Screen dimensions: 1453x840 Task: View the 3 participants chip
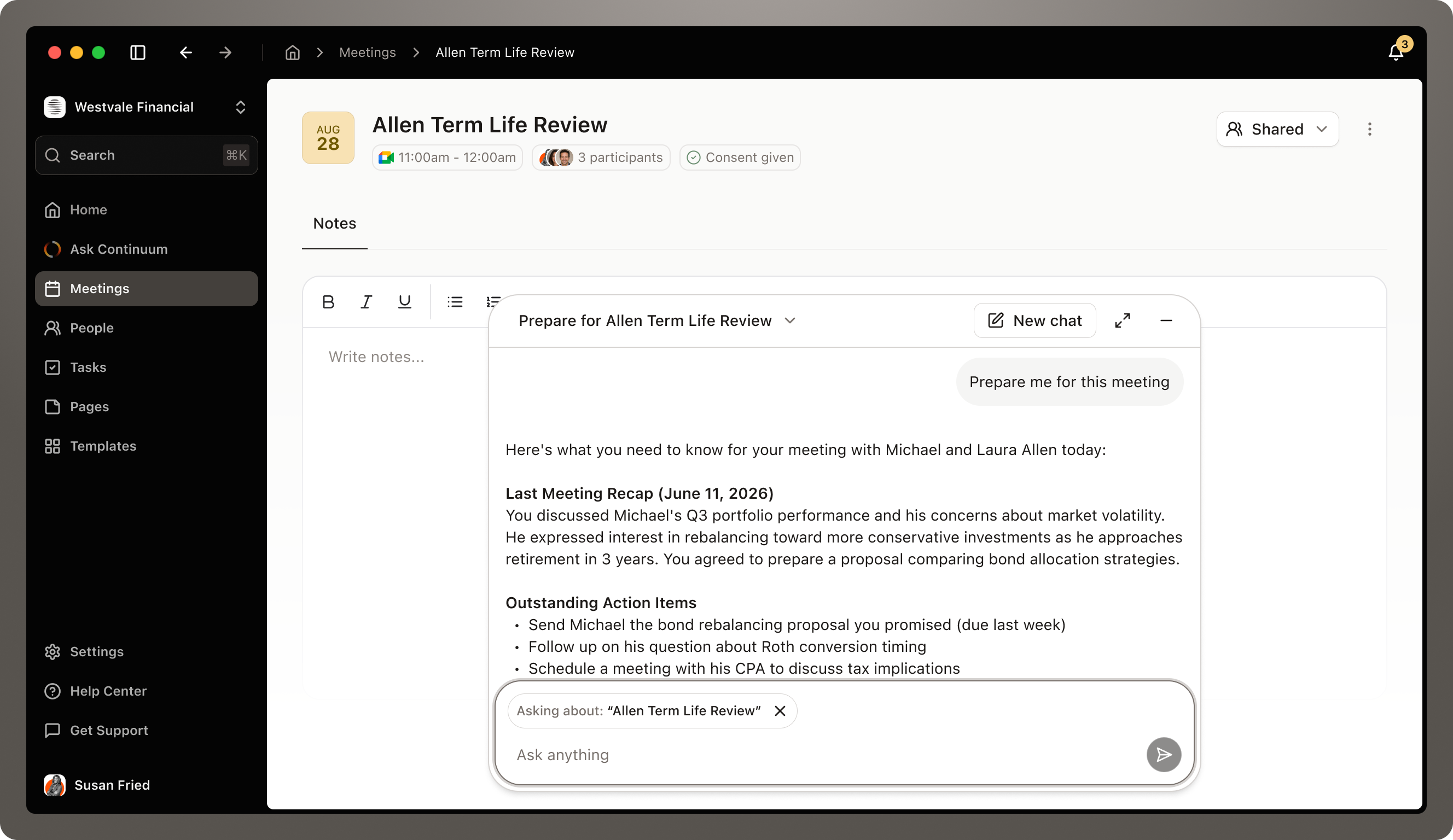coord(601,157)
